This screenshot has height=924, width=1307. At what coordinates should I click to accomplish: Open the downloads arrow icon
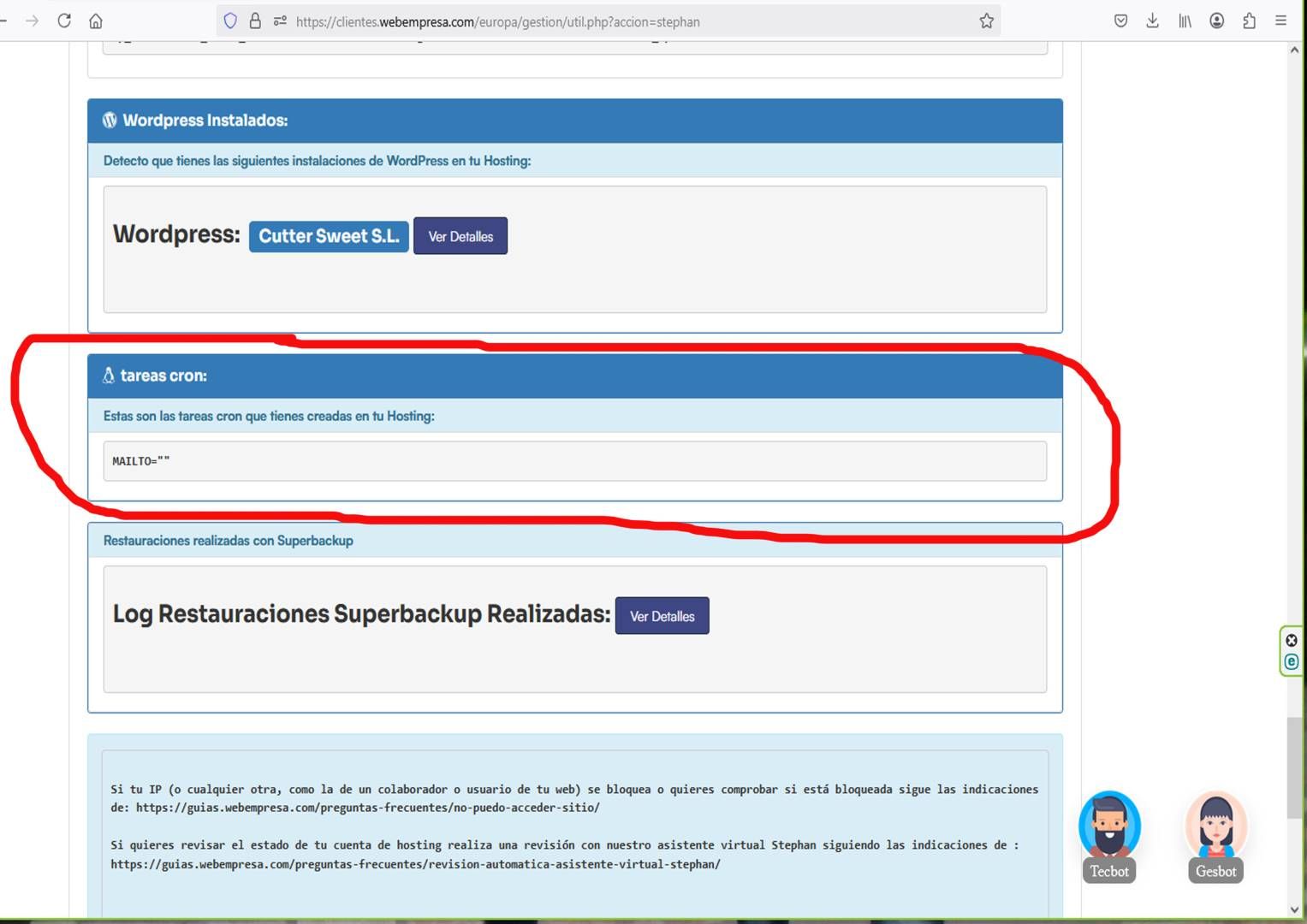[x=1153, y=21]
